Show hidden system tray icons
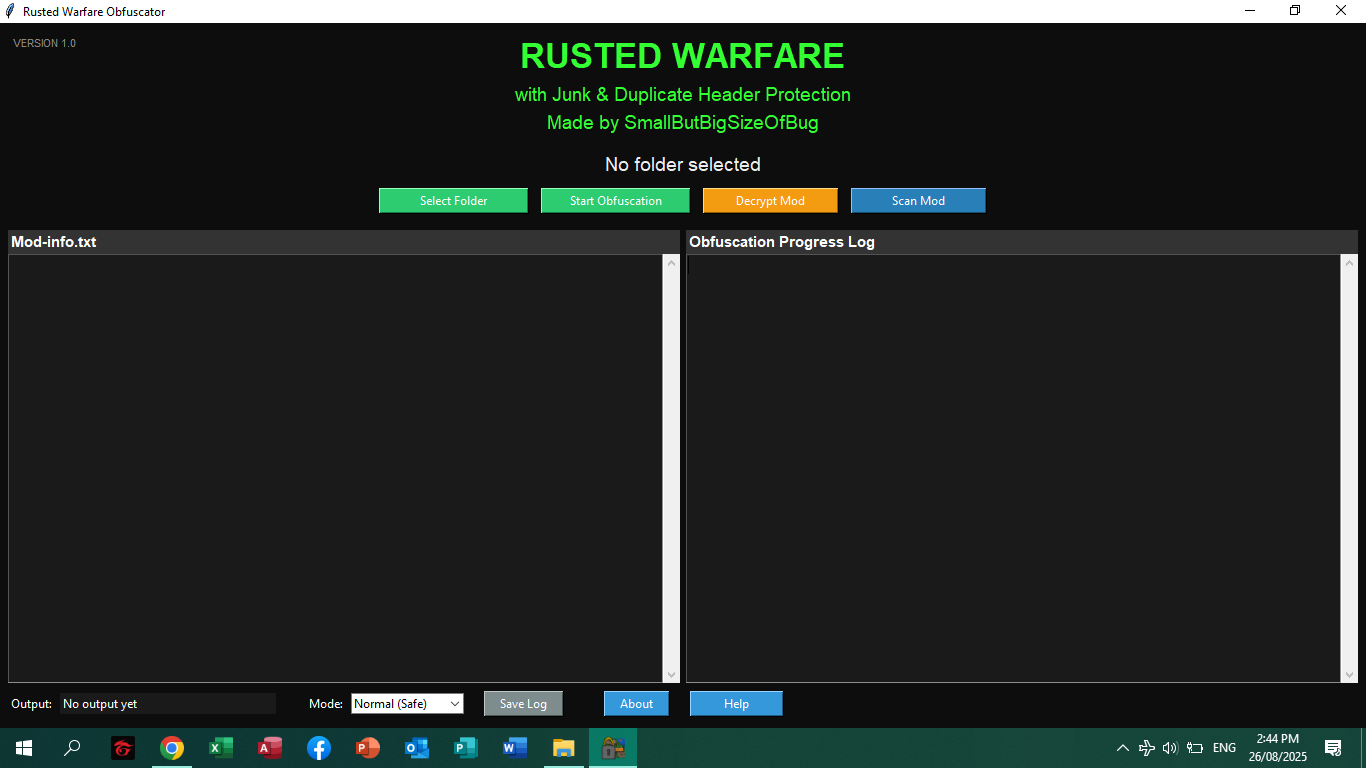1366x768 pixels. [x=1122, y=748]
